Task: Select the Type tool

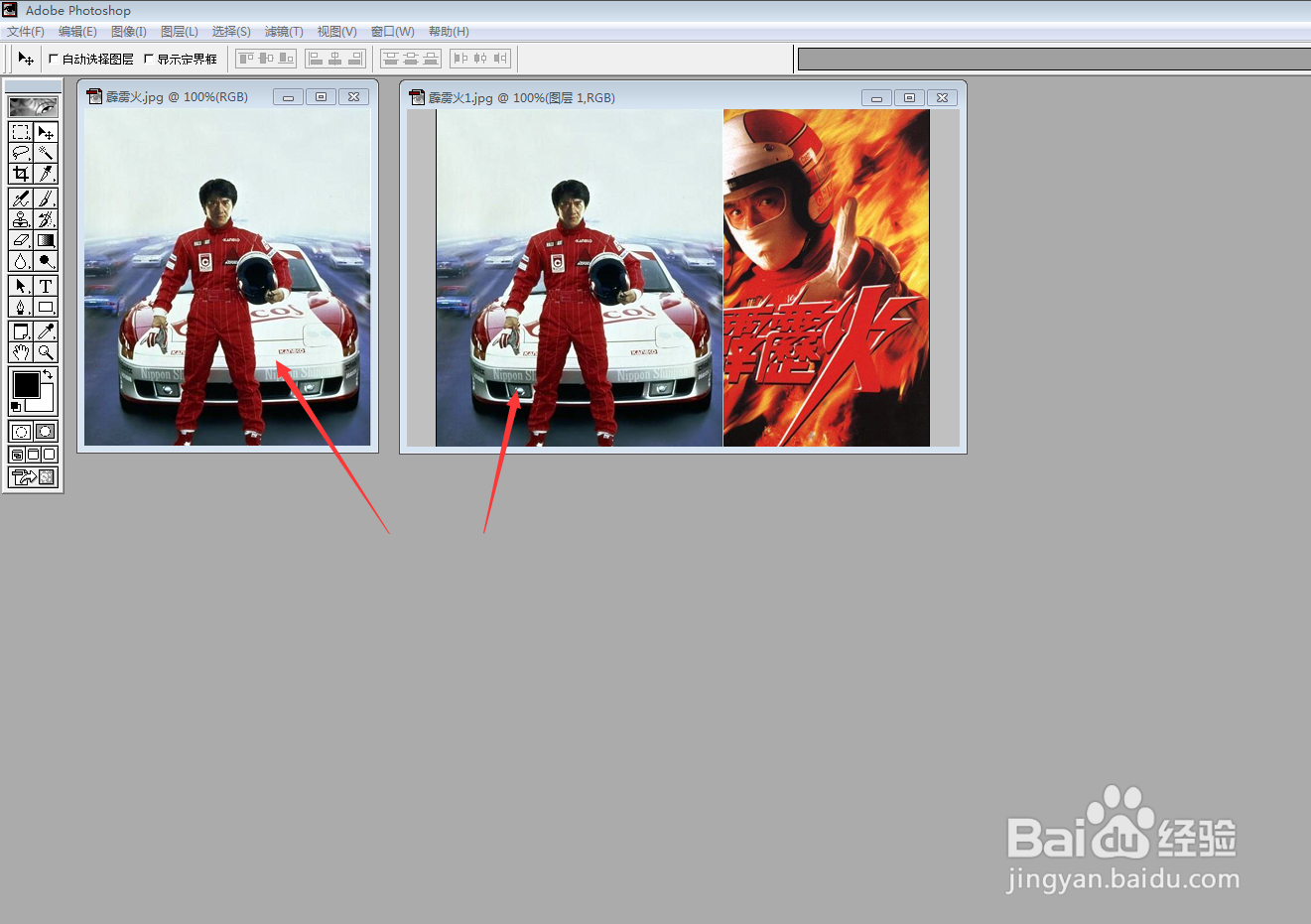Action: 46,286
